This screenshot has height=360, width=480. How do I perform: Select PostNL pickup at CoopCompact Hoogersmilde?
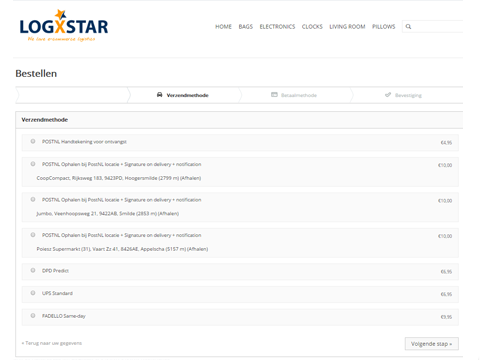[x=33, y=164]
